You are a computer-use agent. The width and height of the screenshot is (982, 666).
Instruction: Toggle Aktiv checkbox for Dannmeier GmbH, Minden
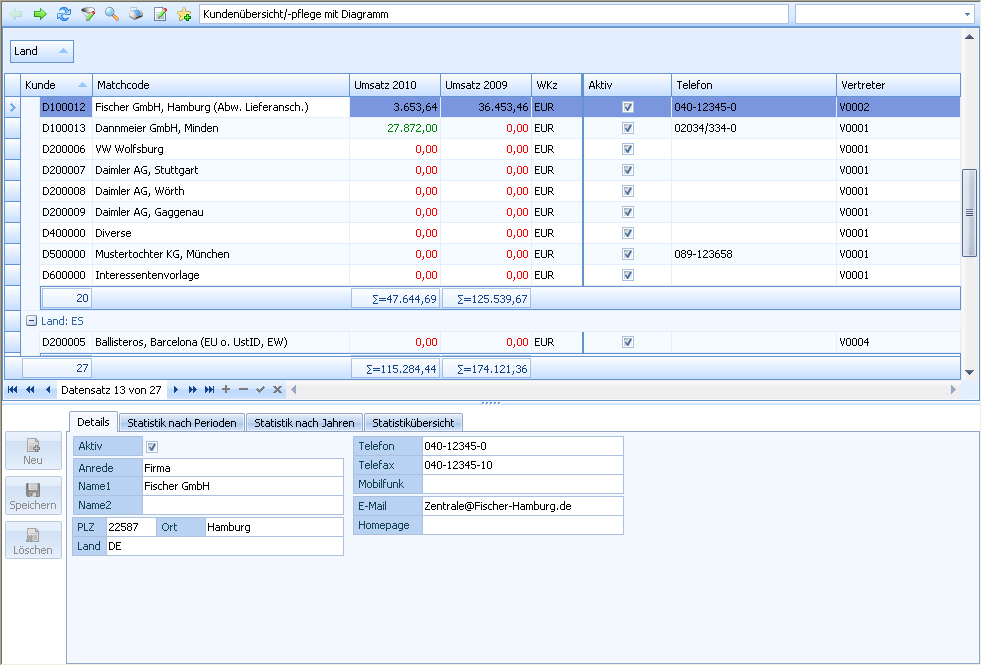628,128
